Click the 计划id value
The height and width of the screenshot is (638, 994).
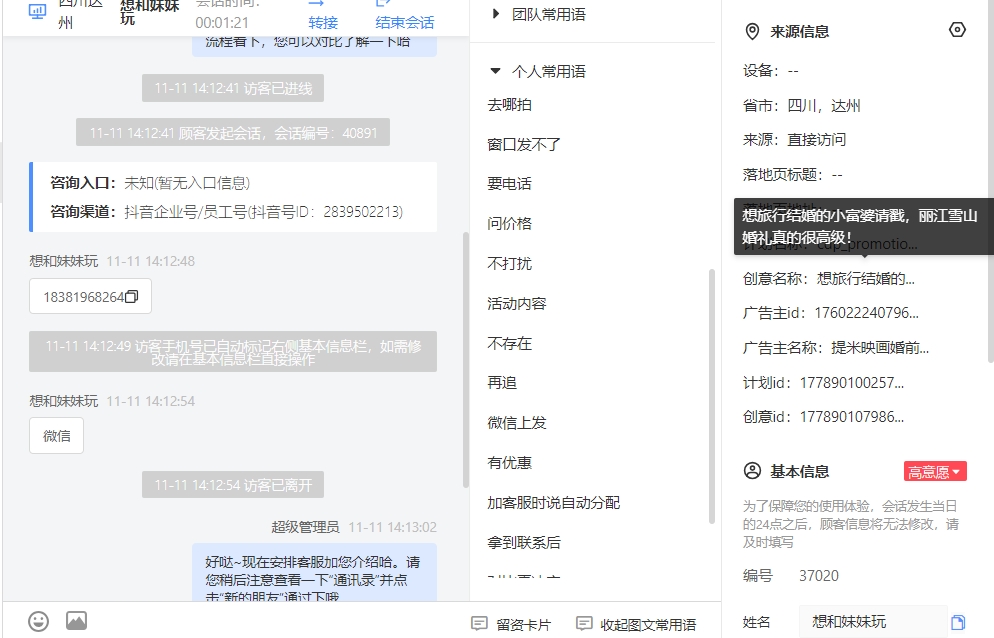click(851, 382)
